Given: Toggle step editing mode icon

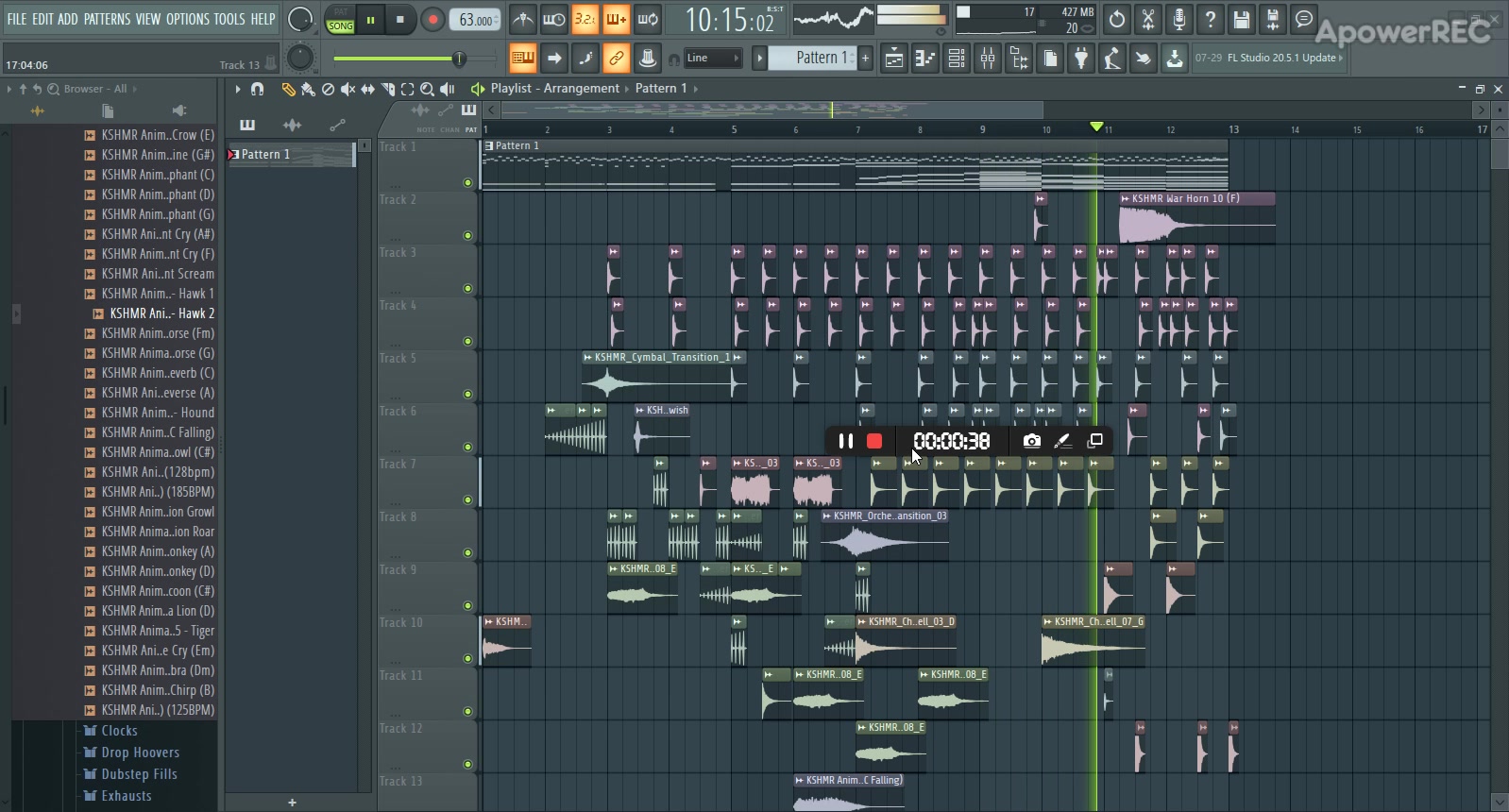Looking at the screenshot, I should click(585, 59).
